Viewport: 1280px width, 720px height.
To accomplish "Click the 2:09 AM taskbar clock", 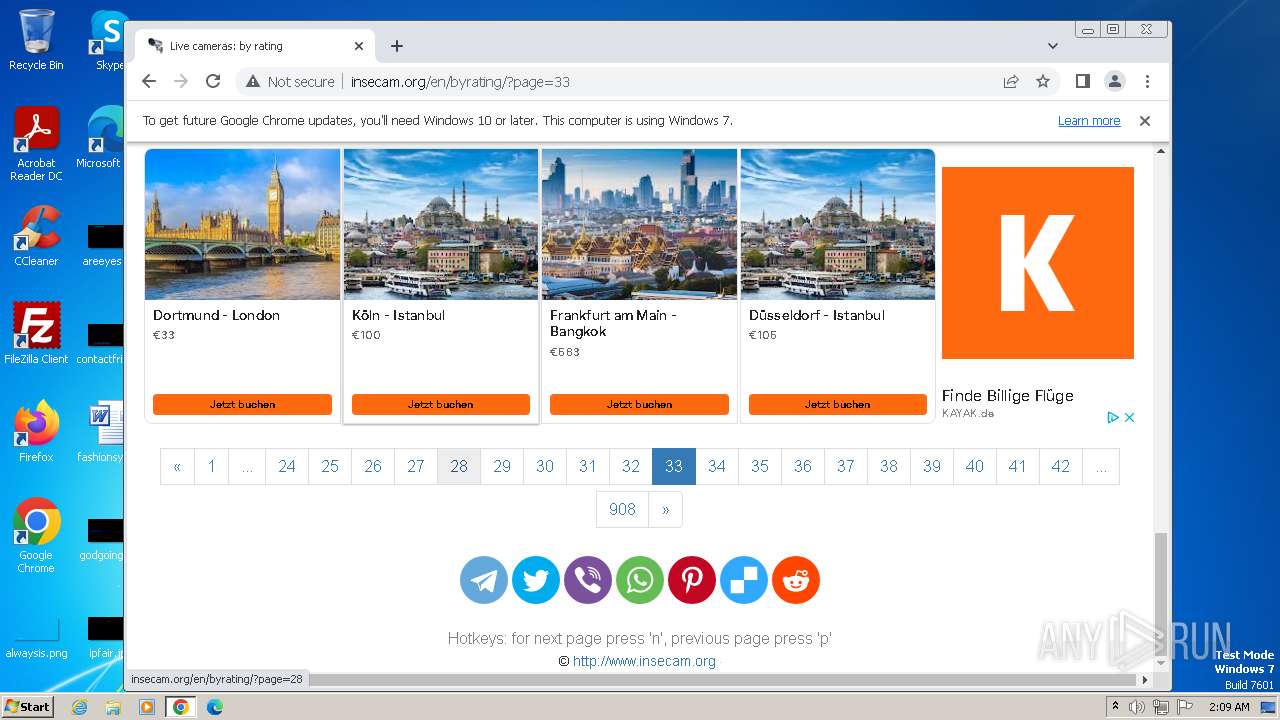I will [1229, 707].
